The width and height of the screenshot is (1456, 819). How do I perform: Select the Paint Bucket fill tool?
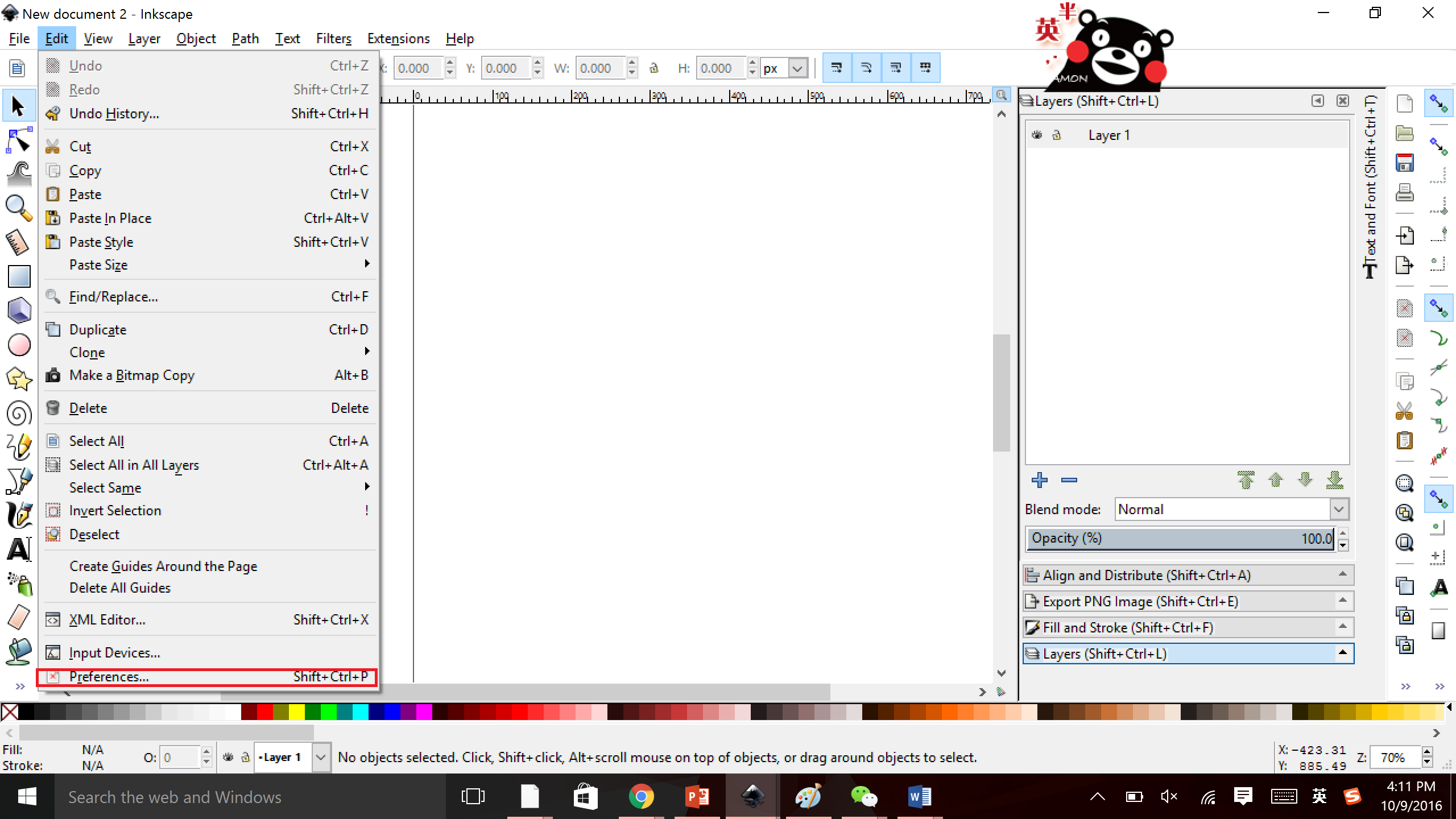pos(19,652)
